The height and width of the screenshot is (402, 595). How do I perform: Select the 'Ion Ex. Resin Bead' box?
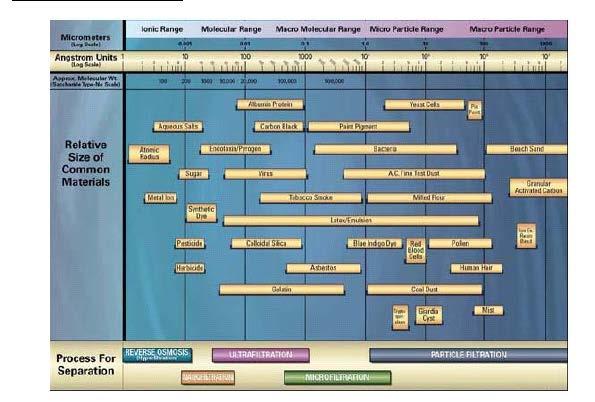(526, 236)
